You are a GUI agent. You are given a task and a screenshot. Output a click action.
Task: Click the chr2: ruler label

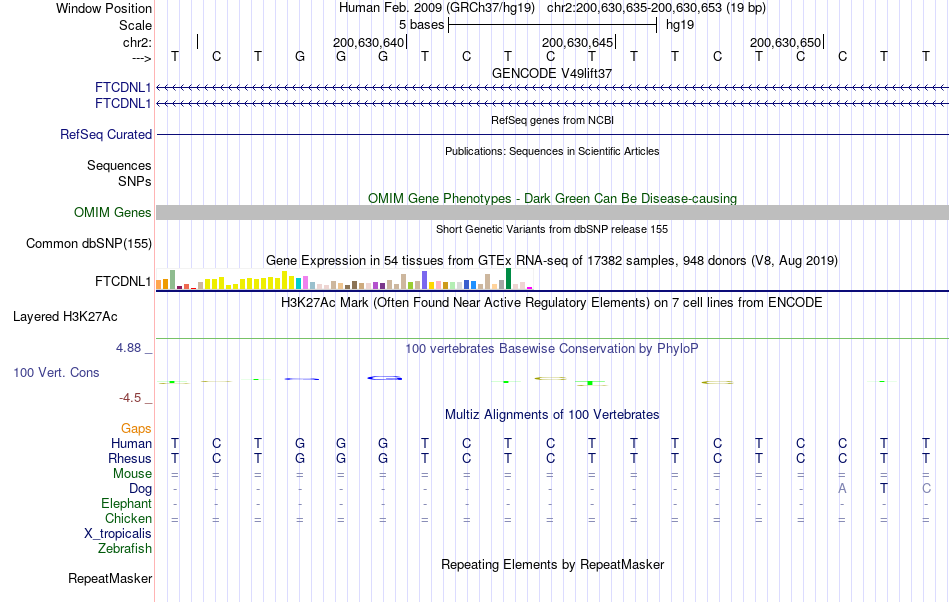click(137, 42)
